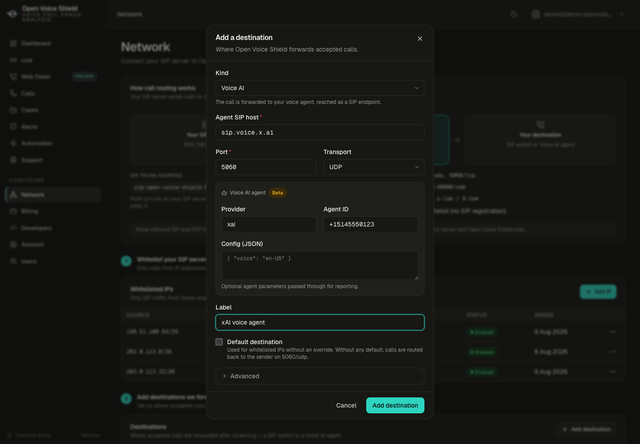Enable the Default destination checkbox

(219, 342)
